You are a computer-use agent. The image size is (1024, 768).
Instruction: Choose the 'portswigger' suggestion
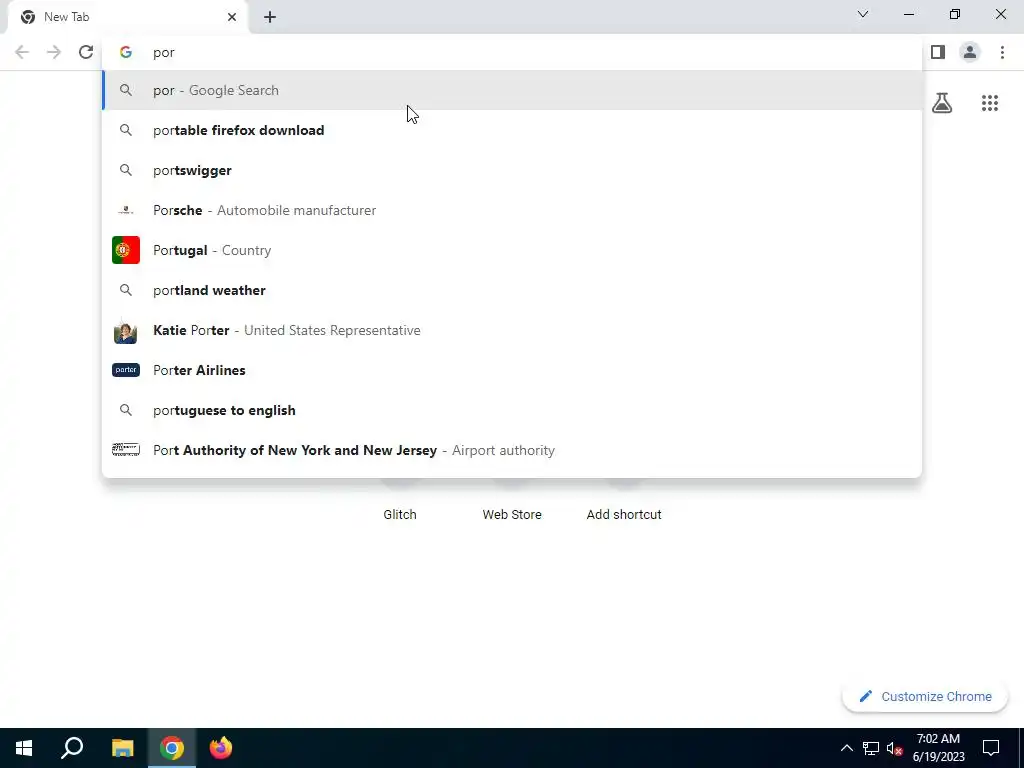click(512, 170)
